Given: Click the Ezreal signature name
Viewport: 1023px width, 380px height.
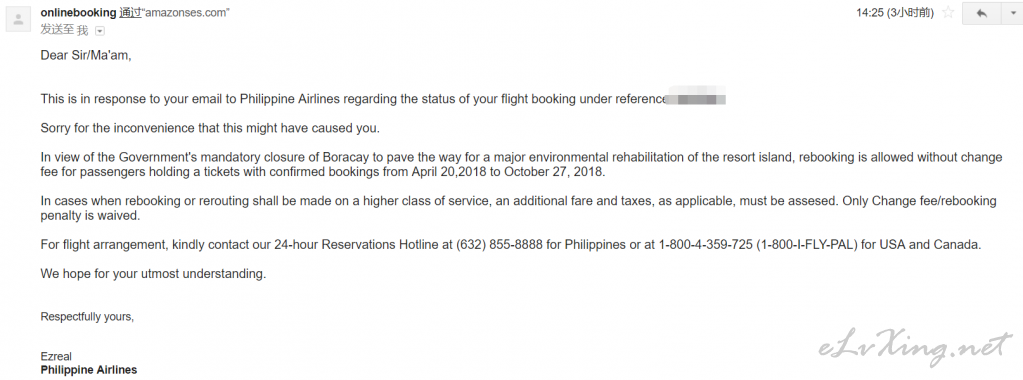Looking at the screenshot, I should click(x=56, y=356).
